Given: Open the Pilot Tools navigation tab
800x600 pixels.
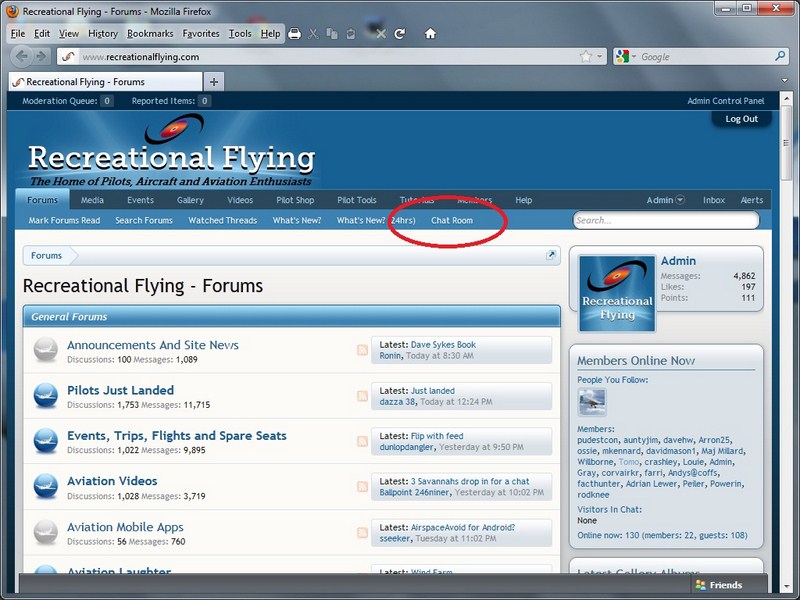Looking at the screenshot, I should click(357, 200).
